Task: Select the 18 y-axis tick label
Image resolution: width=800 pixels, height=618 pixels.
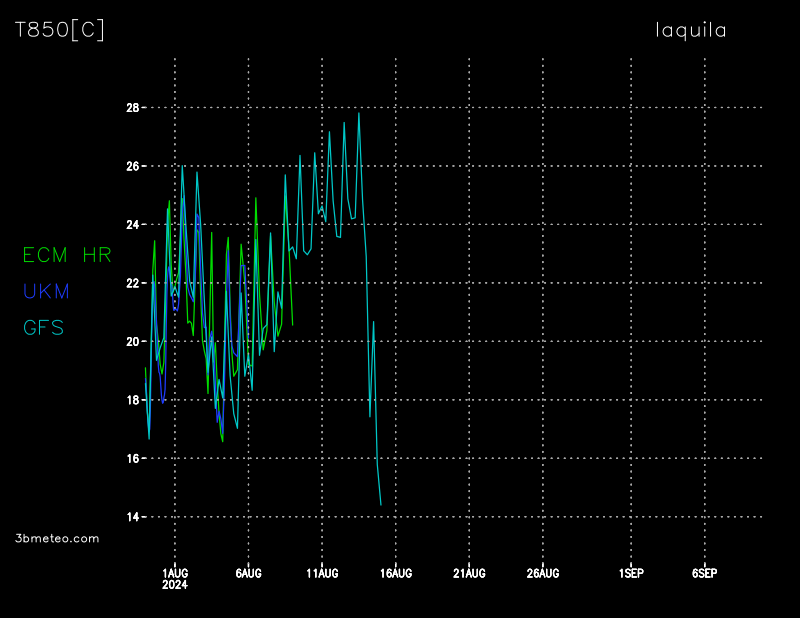Action: tap(132, 400)
